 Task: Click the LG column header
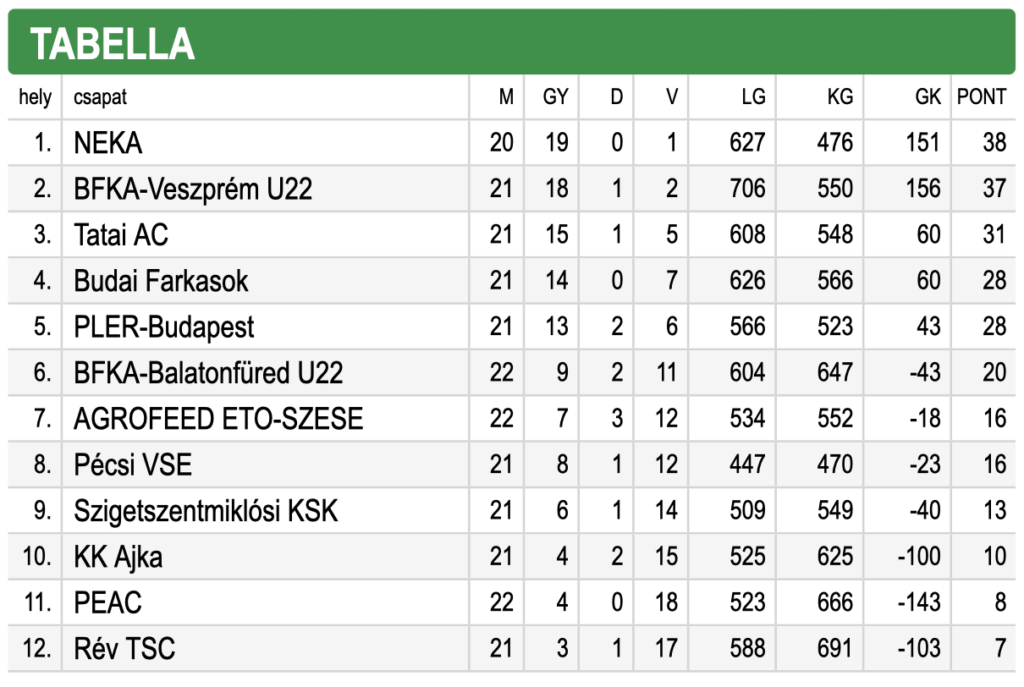(753, 97)
